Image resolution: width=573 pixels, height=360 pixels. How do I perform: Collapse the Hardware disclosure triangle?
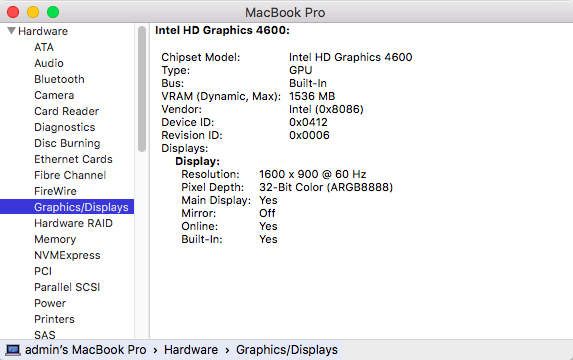11,31
